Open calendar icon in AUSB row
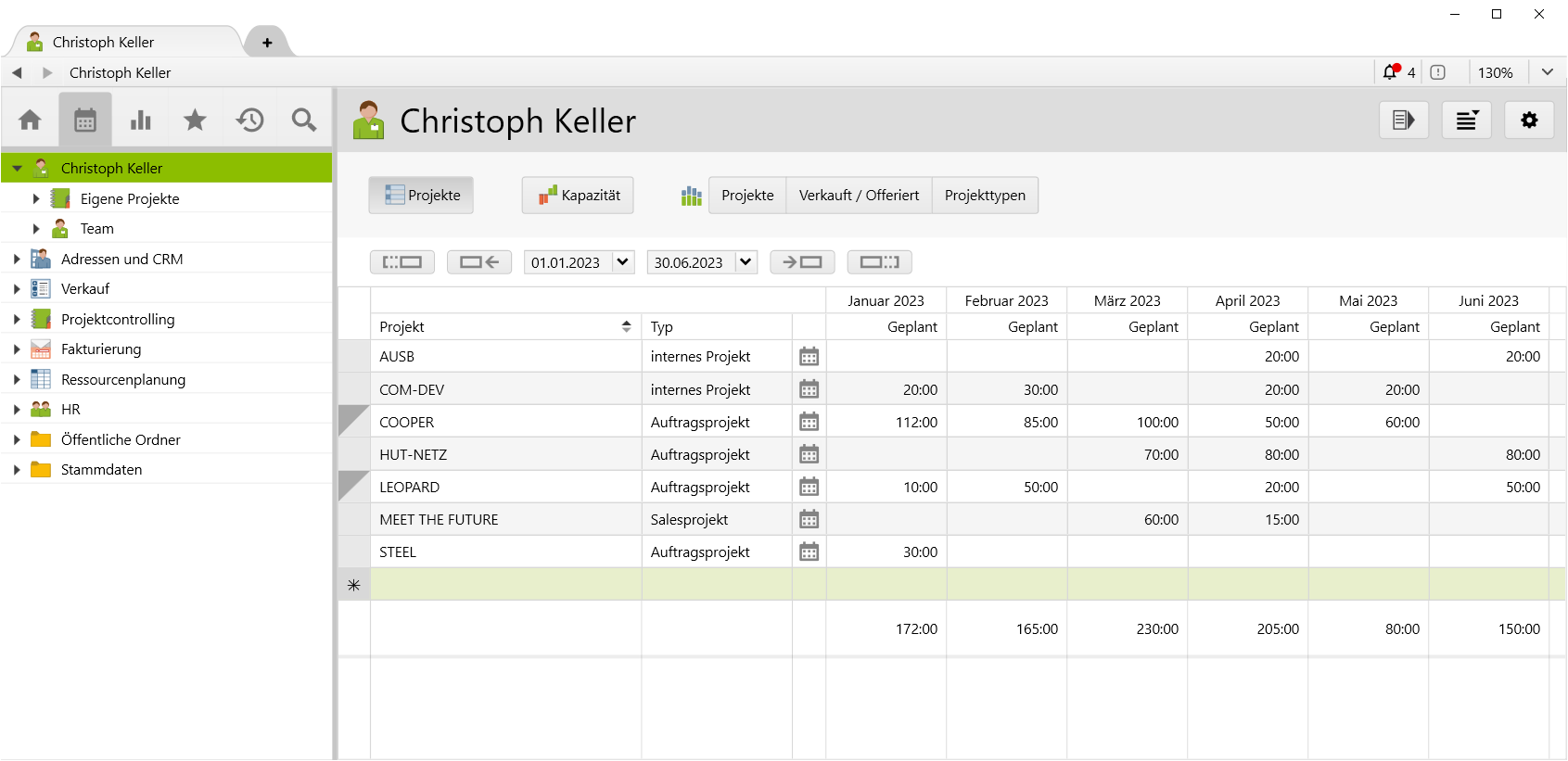This screenshot has width=1568, height=761. point(809,357)
